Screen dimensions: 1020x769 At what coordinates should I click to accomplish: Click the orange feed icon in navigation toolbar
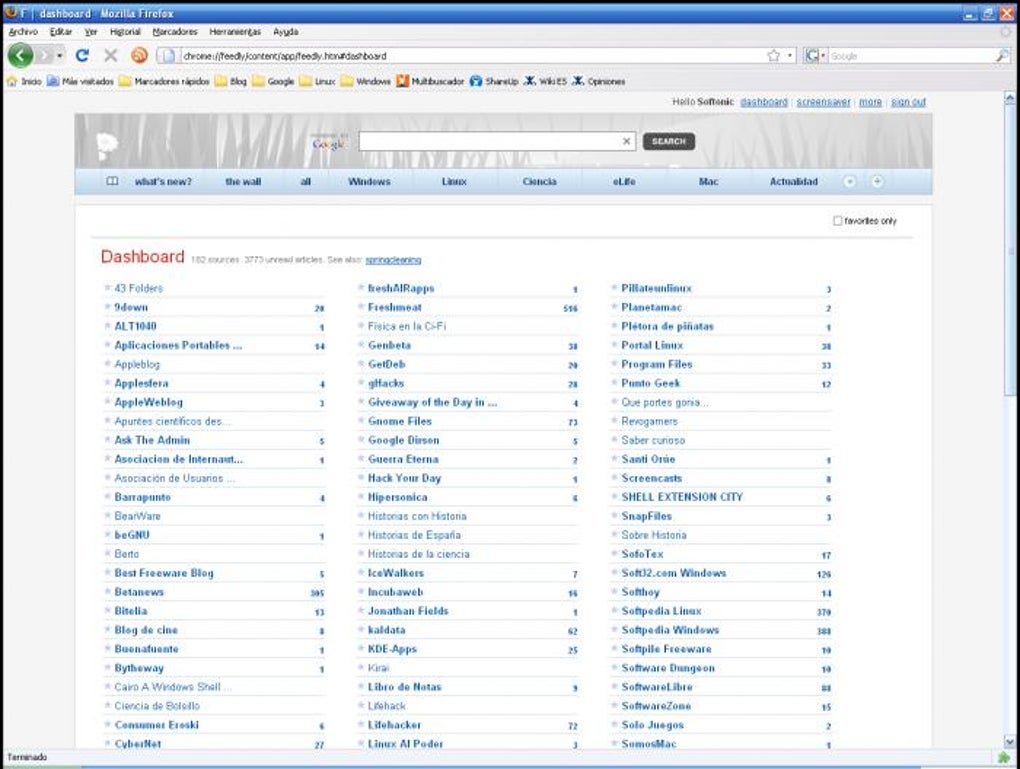(139, 56)
